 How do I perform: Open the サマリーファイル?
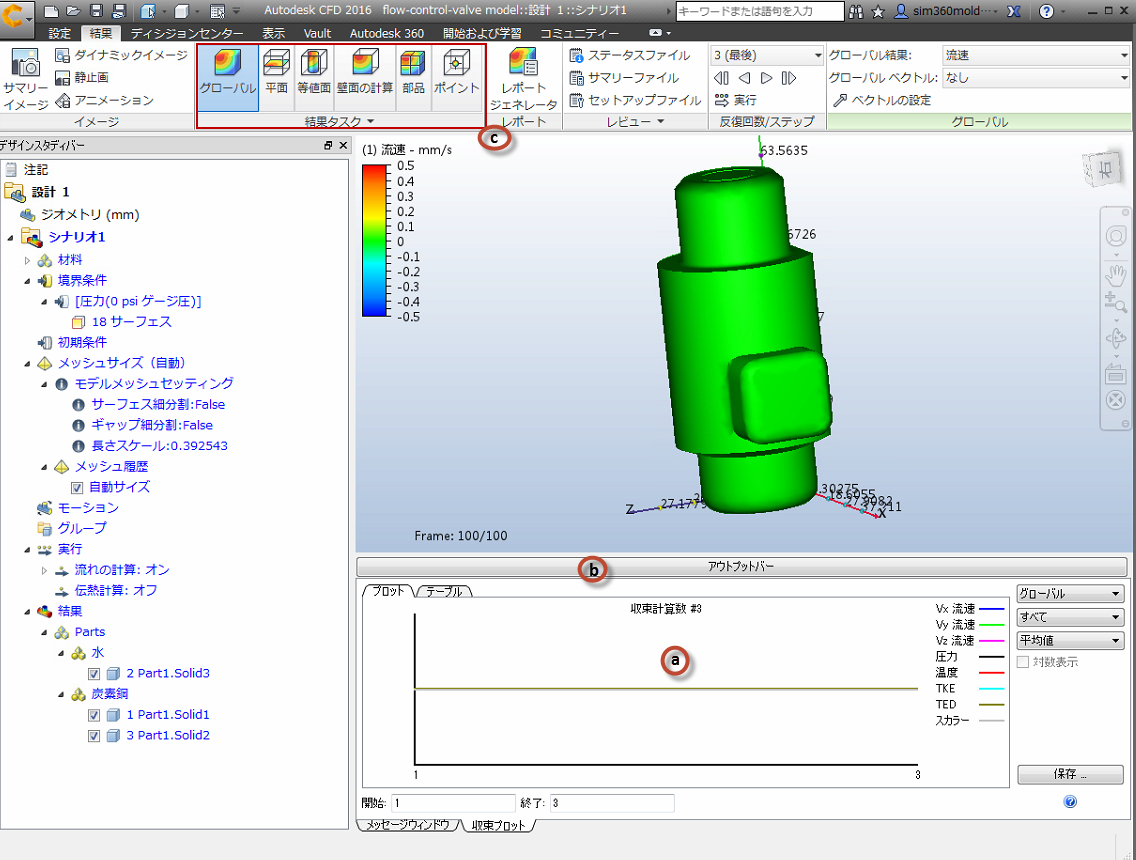pyautogui.click(x=624, y=78)
